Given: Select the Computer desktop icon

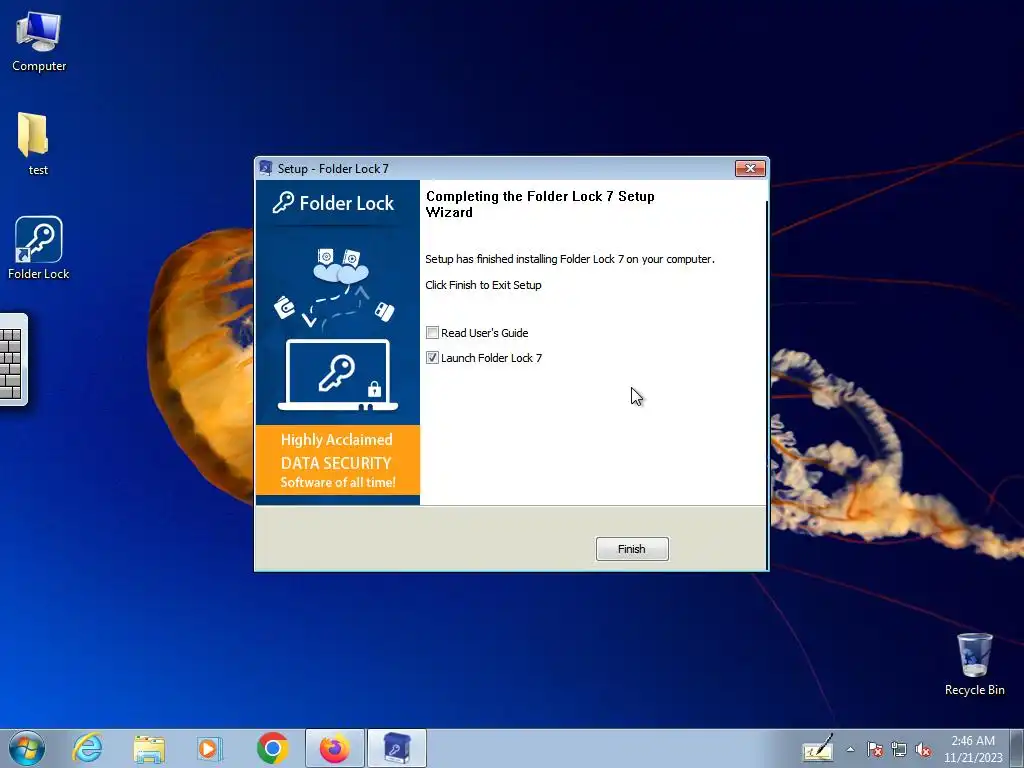Looking at the screenshot, I should pos(39,41).
